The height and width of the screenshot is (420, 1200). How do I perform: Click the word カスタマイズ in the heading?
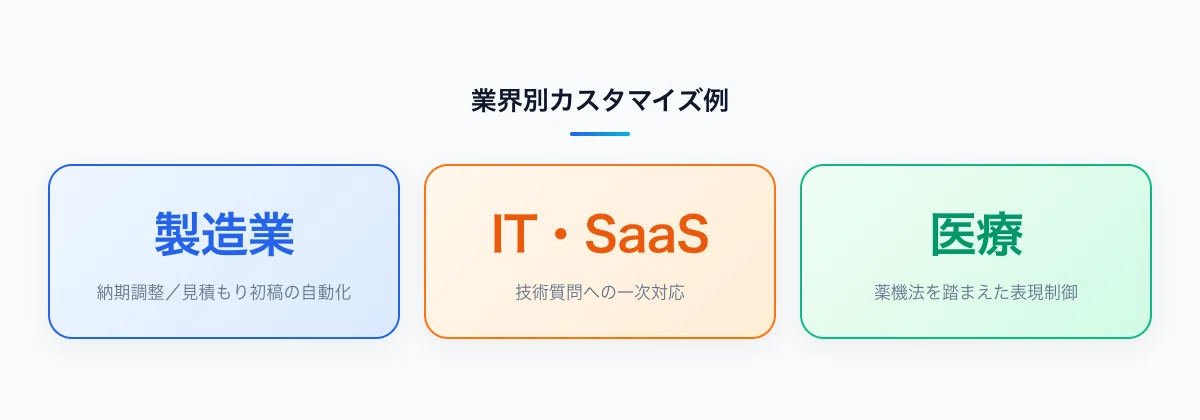(x=624, y=101)
